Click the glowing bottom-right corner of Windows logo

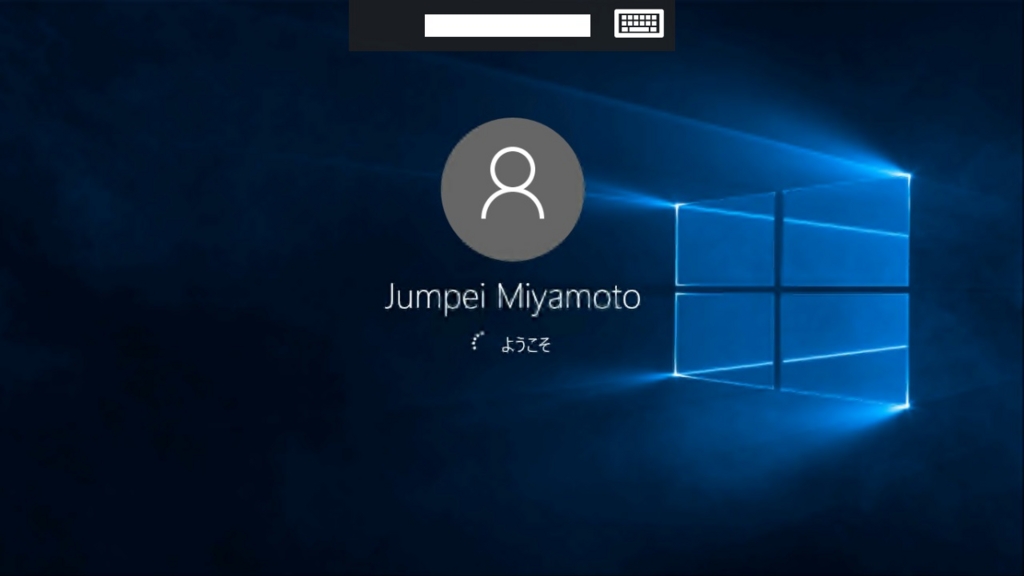[x=908, y=405]
